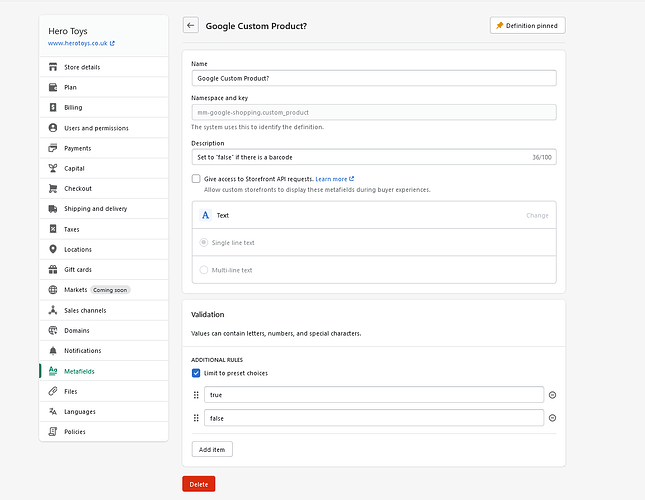
Task: Open the Notifications settings
Action: click(x=82, y=351)
